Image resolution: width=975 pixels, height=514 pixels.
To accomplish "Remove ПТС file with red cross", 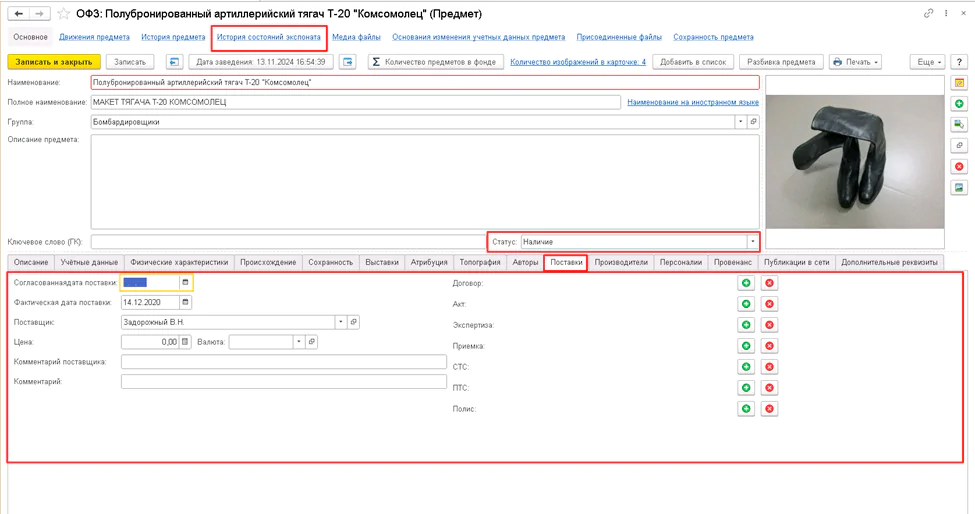I will [x=769, y=388].
